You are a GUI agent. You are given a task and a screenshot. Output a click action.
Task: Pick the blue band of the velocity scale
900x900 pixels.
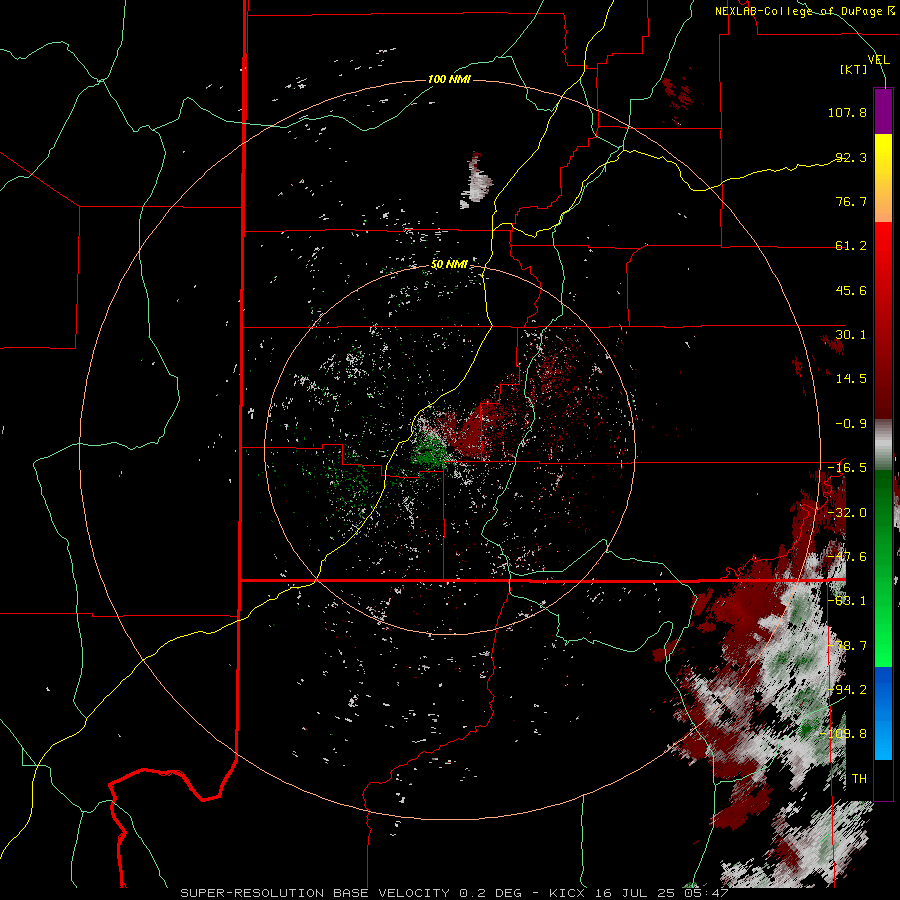pos(883,713)
